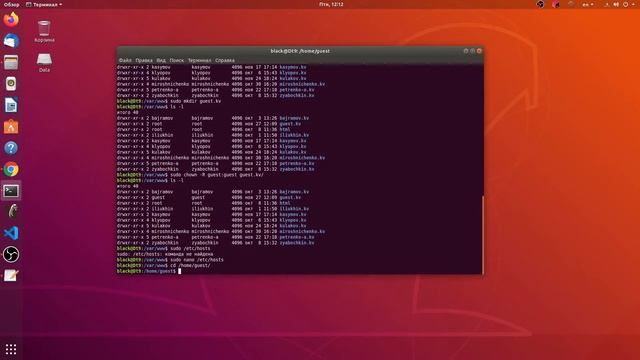Open the power icon system menu
640x360 pixels.
[x=625, y=4]
